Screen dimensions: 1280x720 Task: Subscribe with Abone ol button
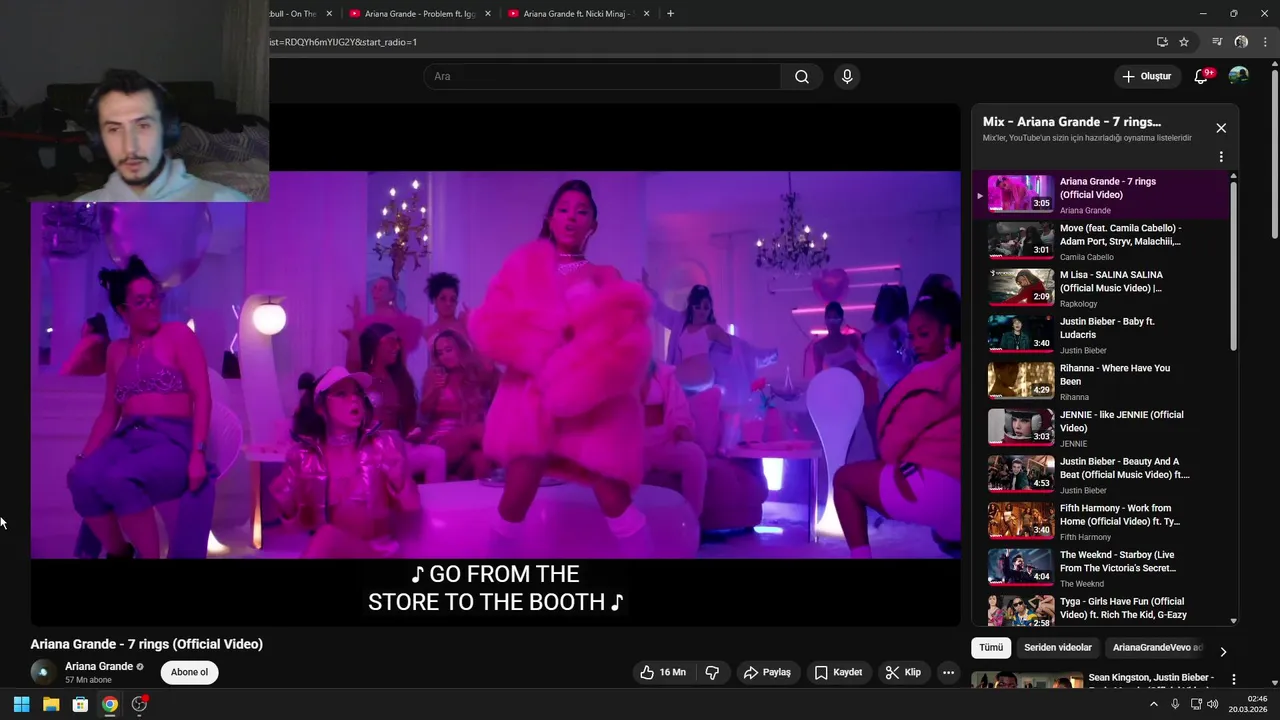[x=189, y=672]
